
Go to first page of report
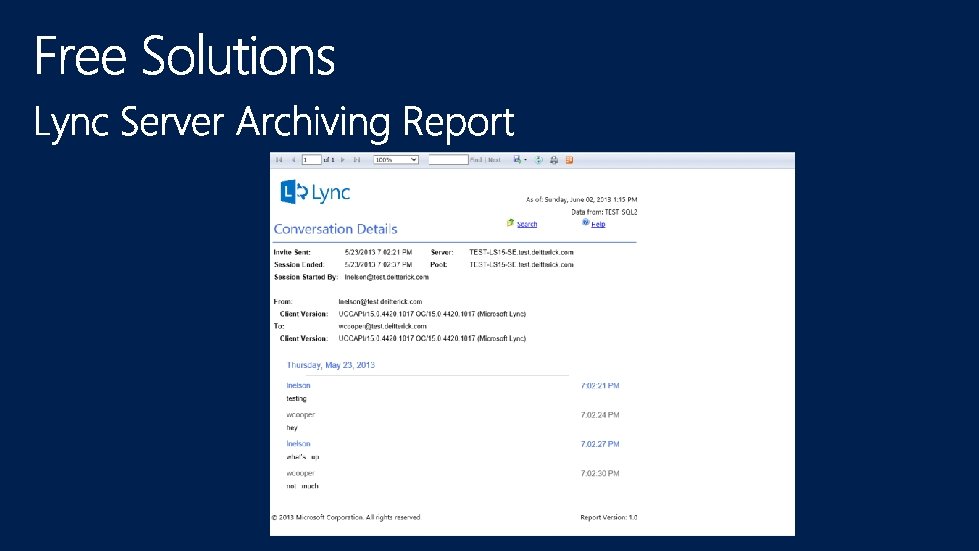pos(279,160)
